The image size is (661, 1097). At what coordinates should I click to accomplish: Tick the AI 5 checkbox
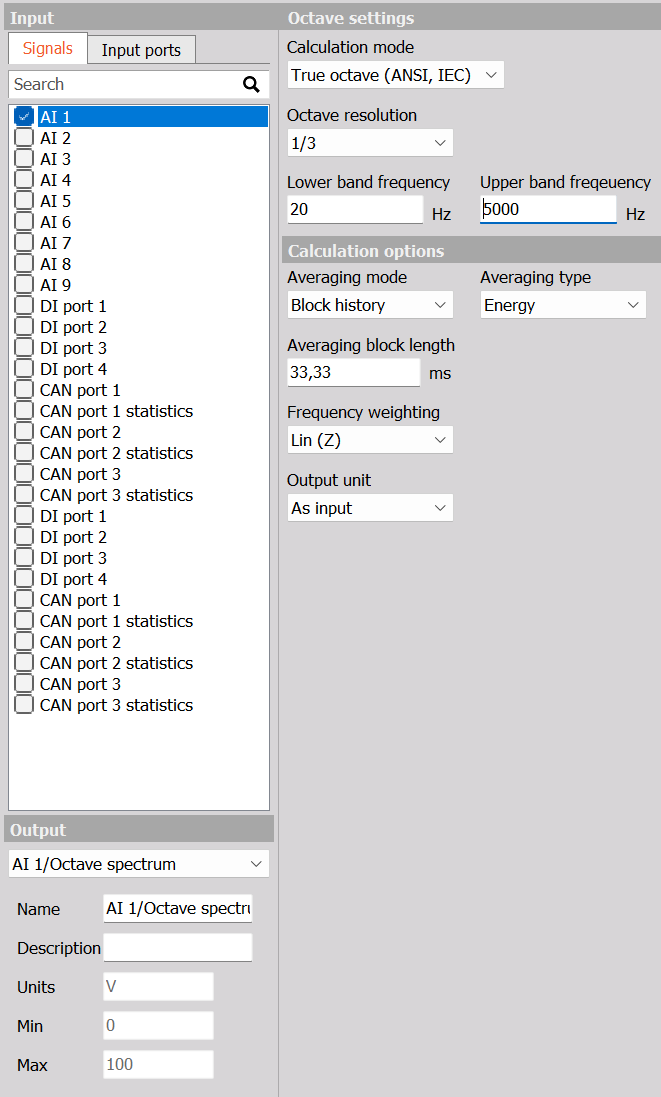24,200
